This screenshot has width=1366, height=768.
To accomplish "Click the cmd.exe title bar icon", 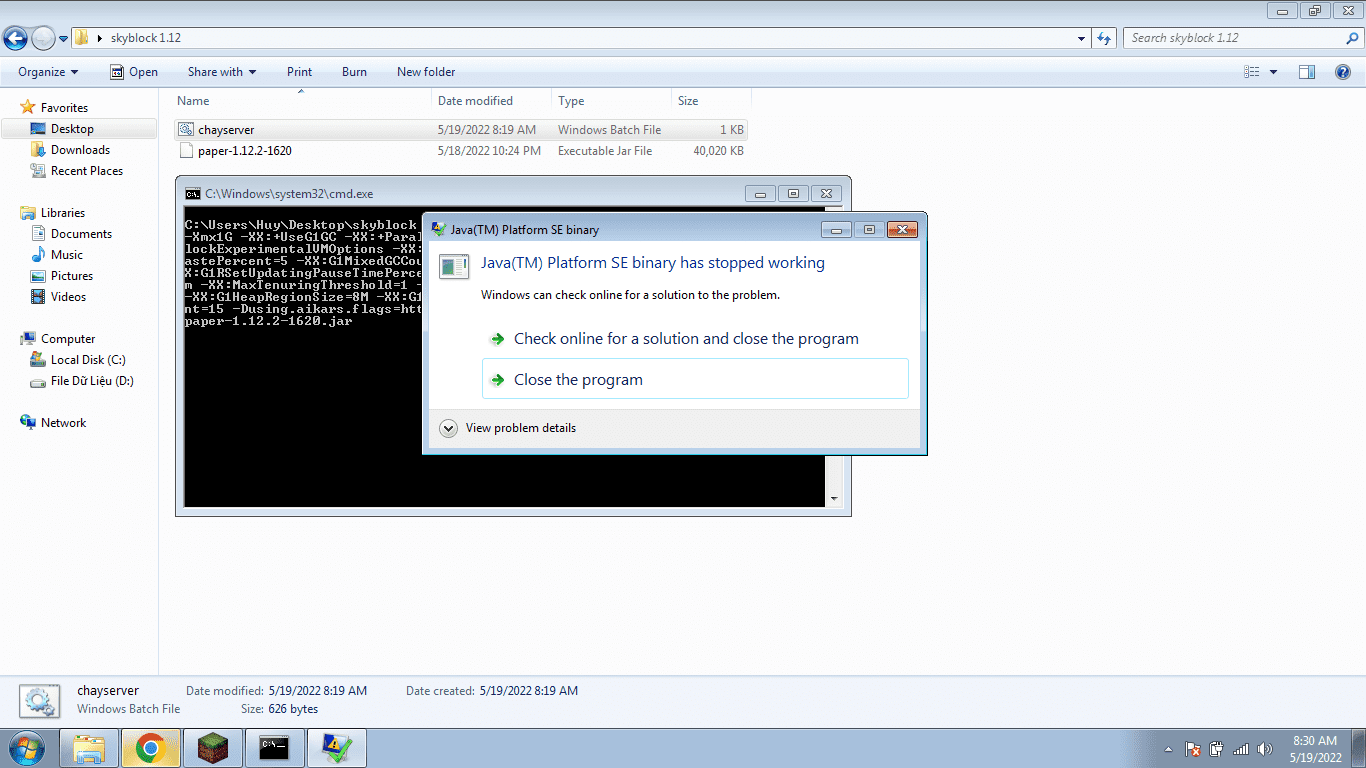I will pos(193,194).
